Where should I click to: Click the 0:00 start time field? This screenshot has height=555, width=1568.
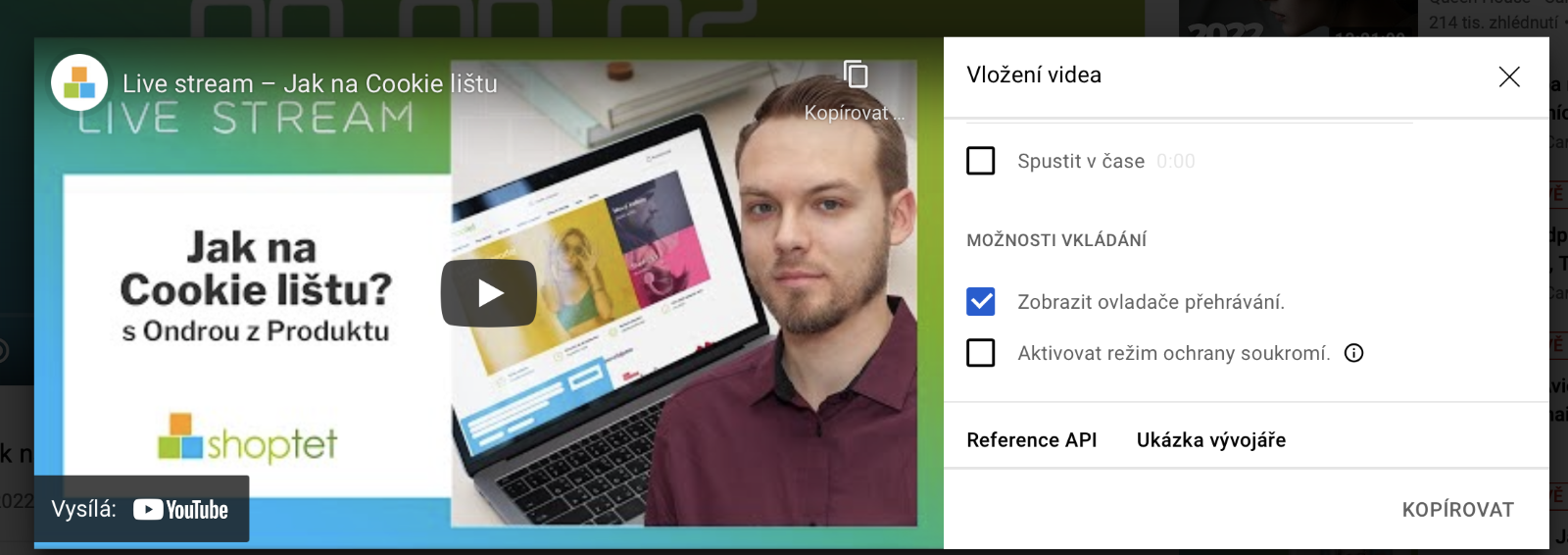tap(1176, 162)
